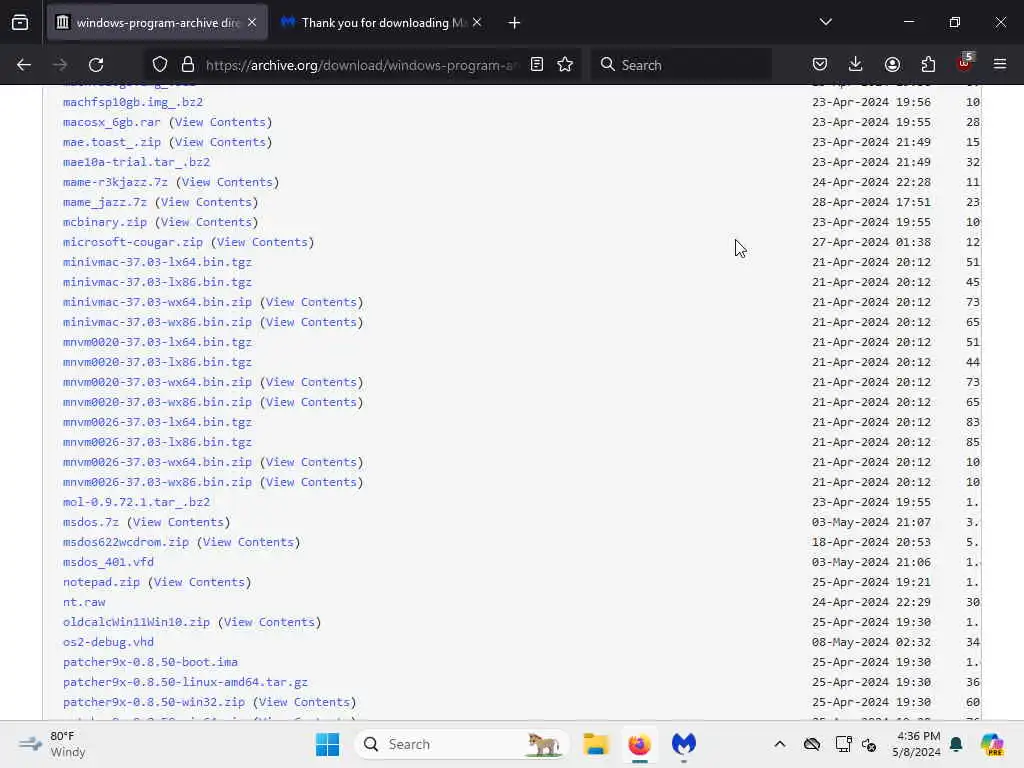1024x768 pixels.
Task: Open Firefox View icon in tab bar
Action: click(x=20, y=23)
